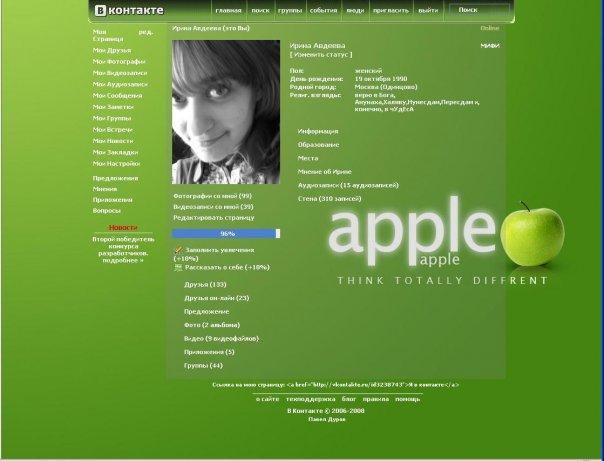Expand the Места section
The height and width of the screenshot is (461, 604).
pos(308,158)
